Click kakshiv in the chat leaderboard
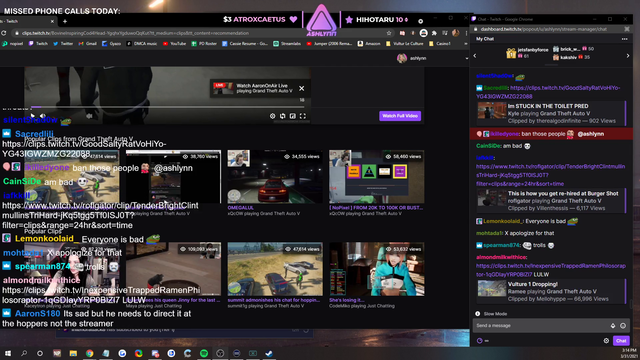640x360 pixels. 571,58
